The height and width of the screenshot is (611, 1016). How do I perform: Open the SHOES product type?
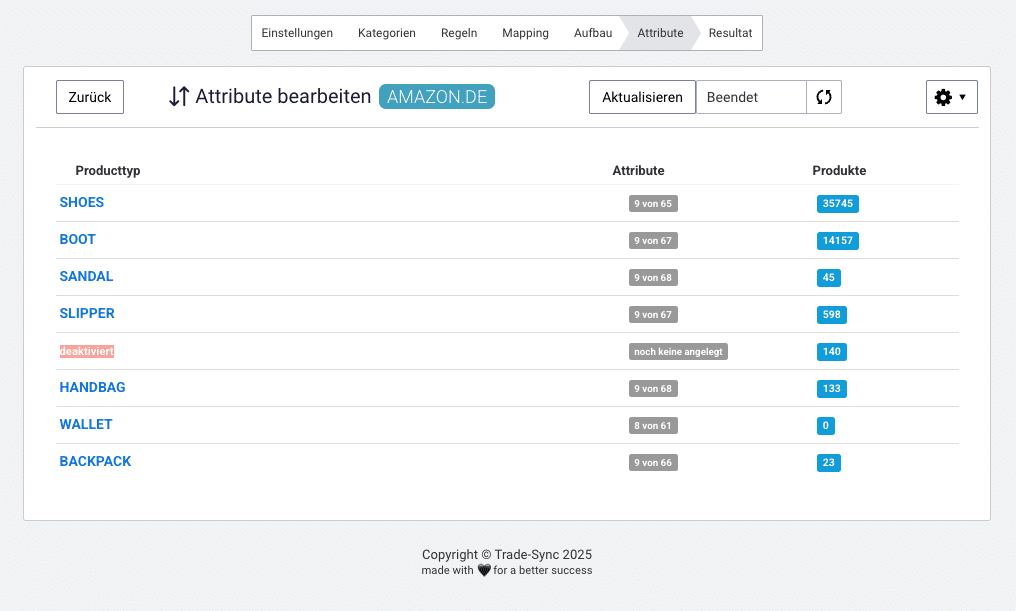[82, 203]
